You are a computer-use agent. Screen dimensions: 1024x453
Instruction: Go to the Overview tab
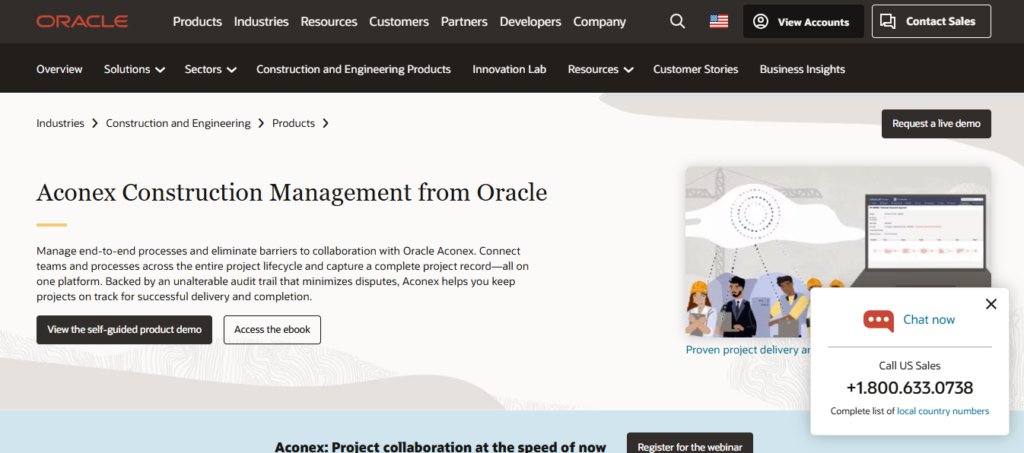pos(59,69)
